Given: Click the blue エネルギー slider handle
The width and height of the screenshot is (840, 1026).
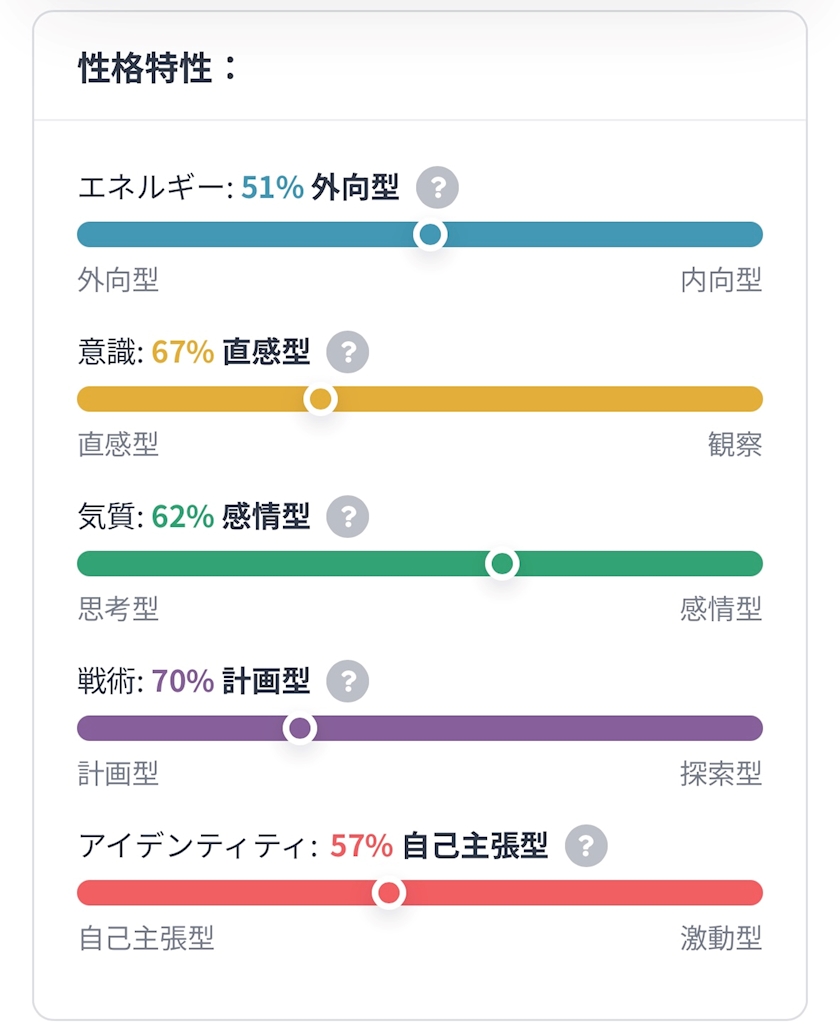Looking at the screenshot, I should tap(430, 235).
